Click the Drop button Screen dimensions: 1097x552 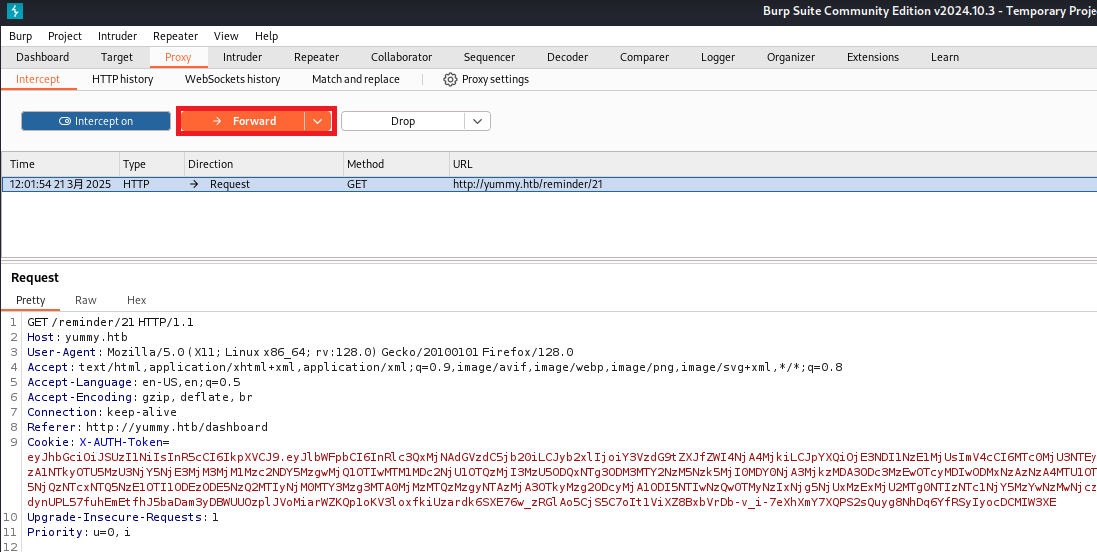tap(402, 121)
